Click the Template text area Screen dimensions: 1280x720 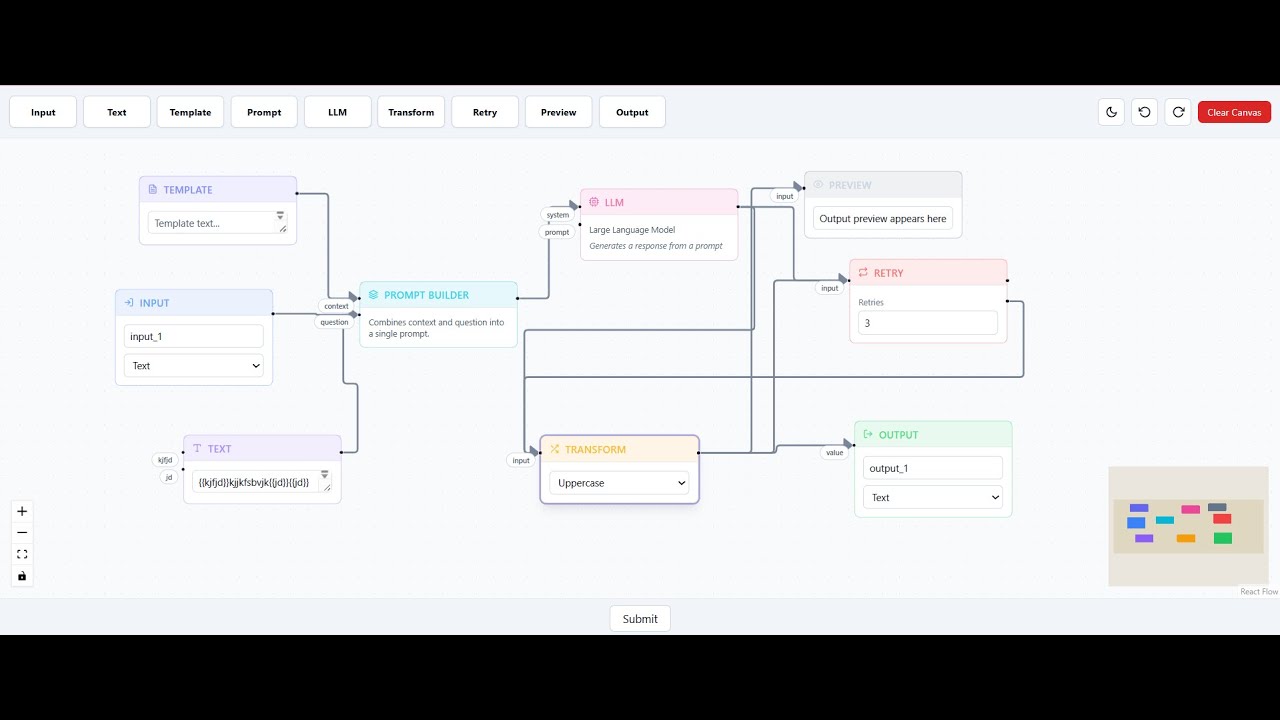point(218,223)
